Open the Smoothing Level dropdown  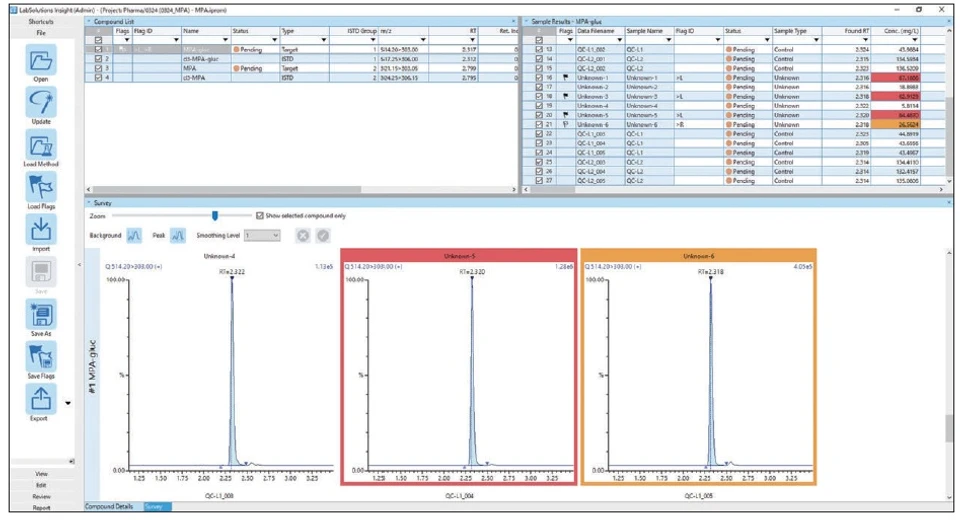click(262, 235)
